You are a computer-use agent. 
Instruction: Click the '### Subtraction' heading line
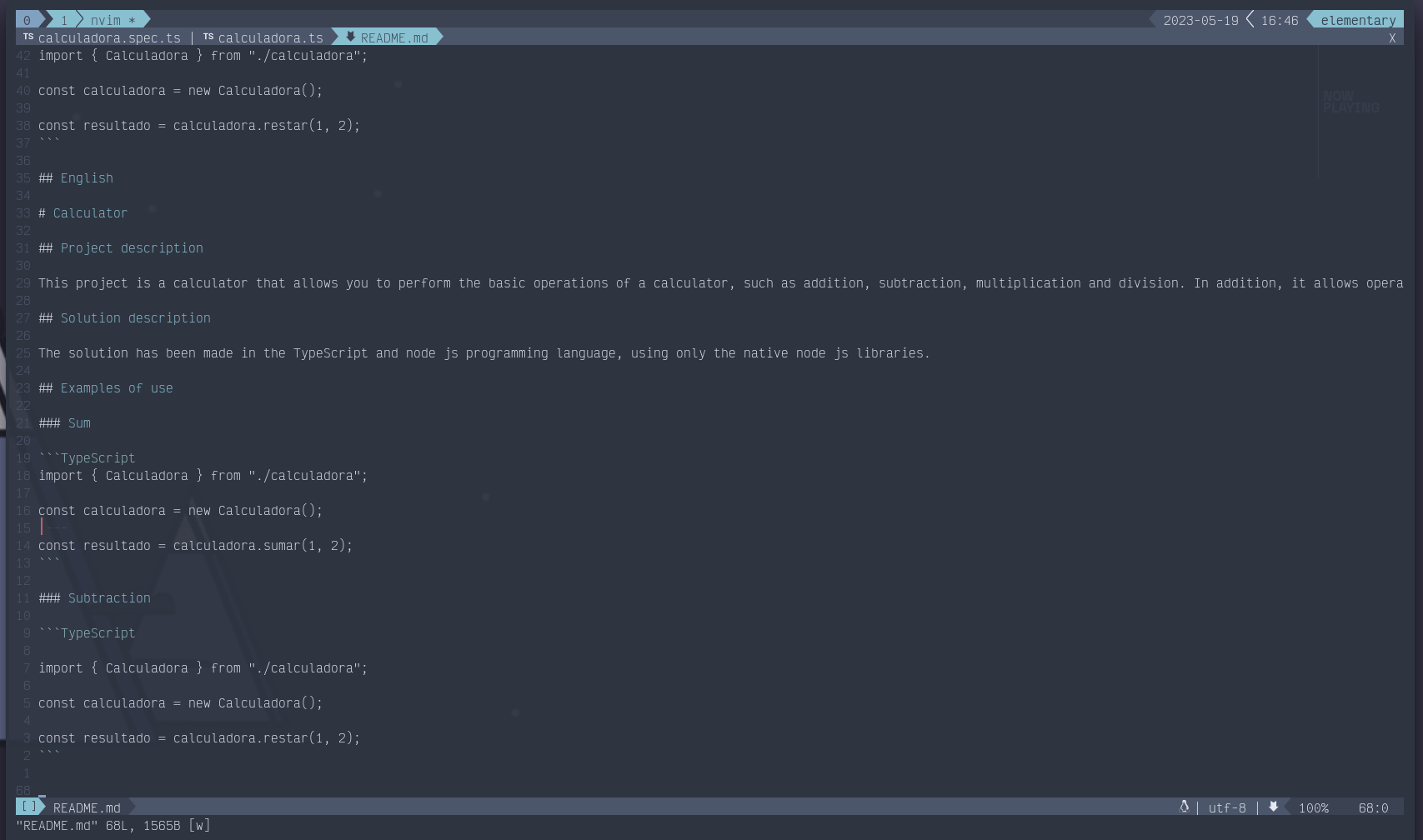point(108,598)
